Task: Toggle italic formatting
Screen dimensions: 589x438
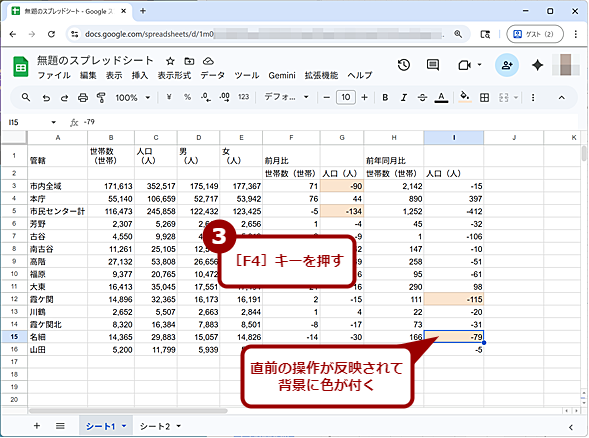Action: (x=404, y=98)
